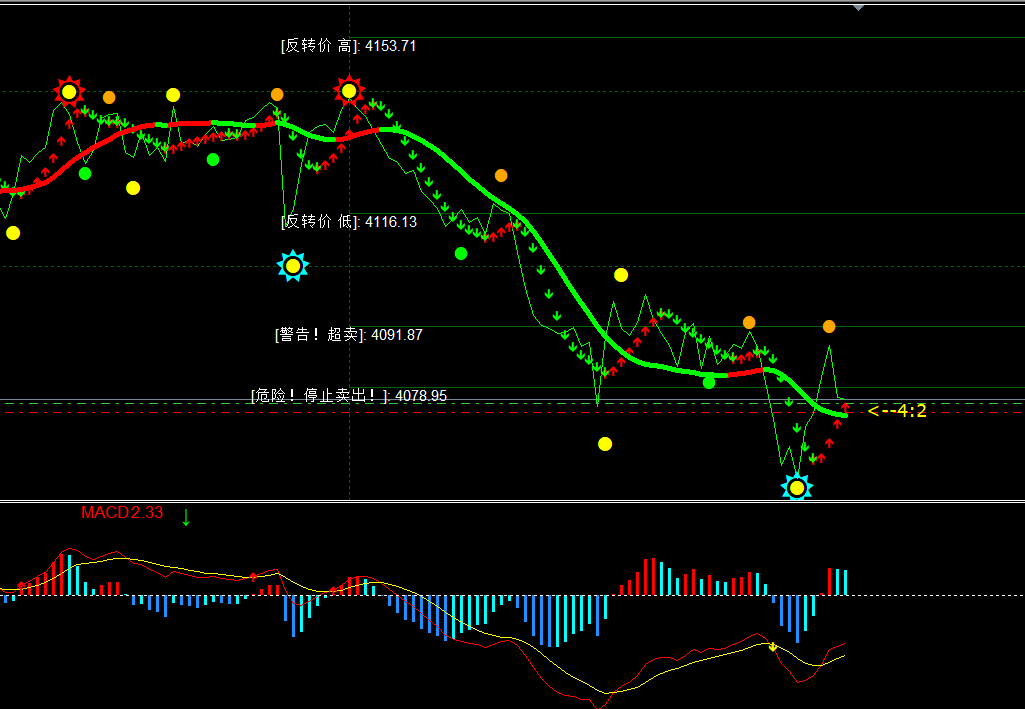Click the gray triangle chart-shift marker at top

coord(858,8)
